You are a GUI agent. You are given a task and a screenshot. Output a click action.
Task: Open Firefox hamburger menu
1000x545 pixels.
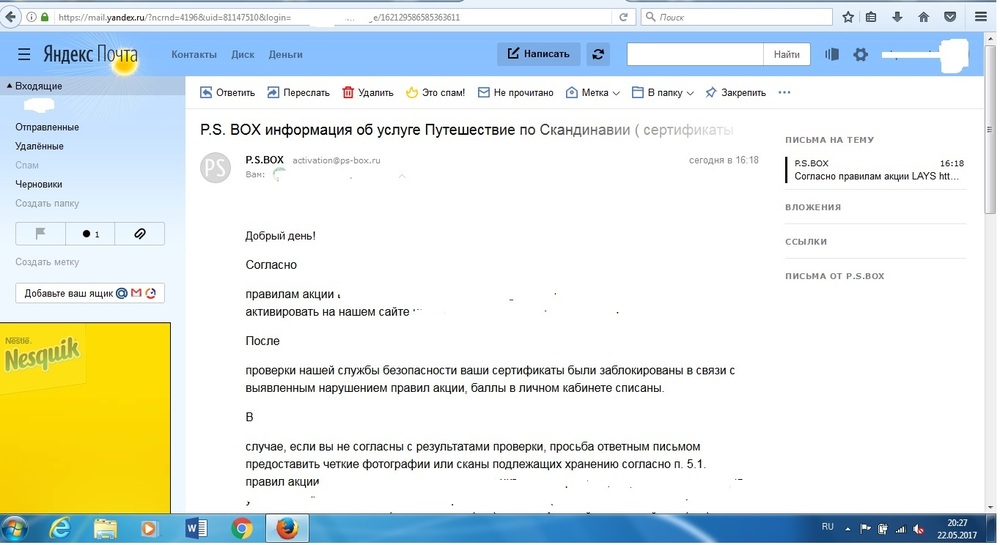pos(981,17)
